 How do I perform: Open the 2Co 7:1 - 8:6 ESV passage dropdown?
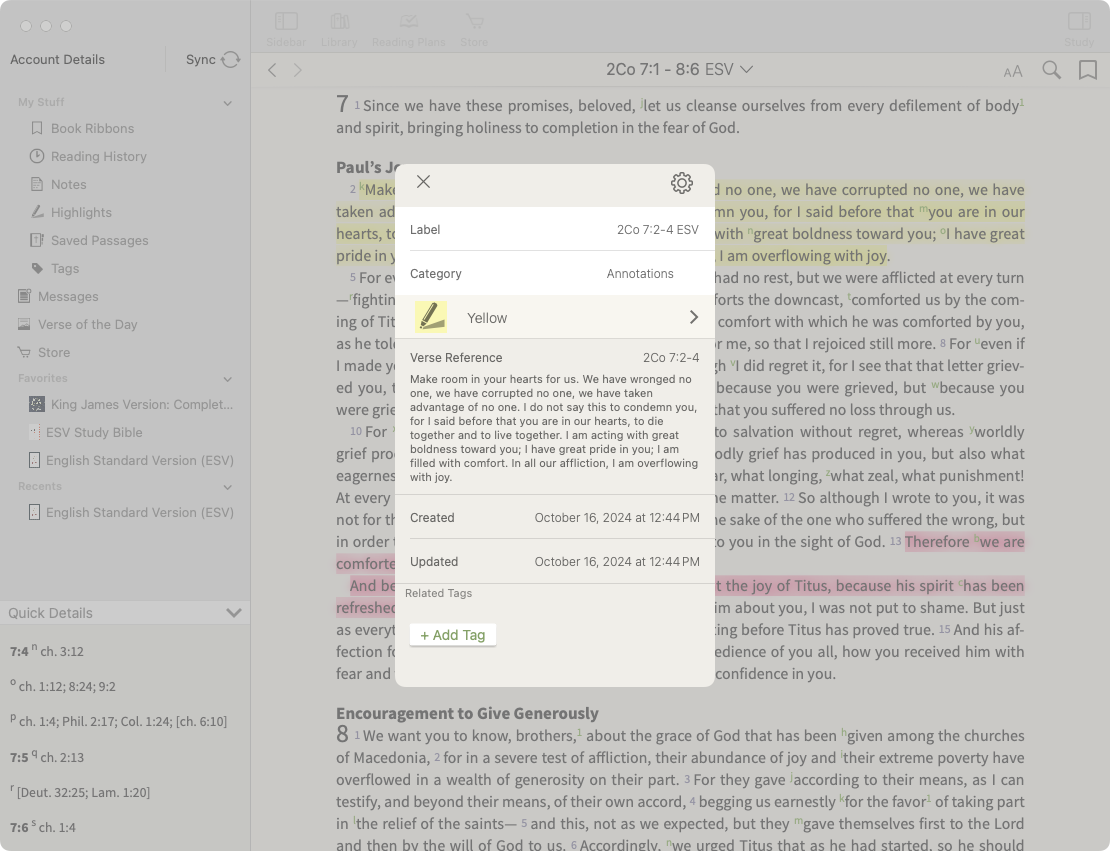pos(680,69)
